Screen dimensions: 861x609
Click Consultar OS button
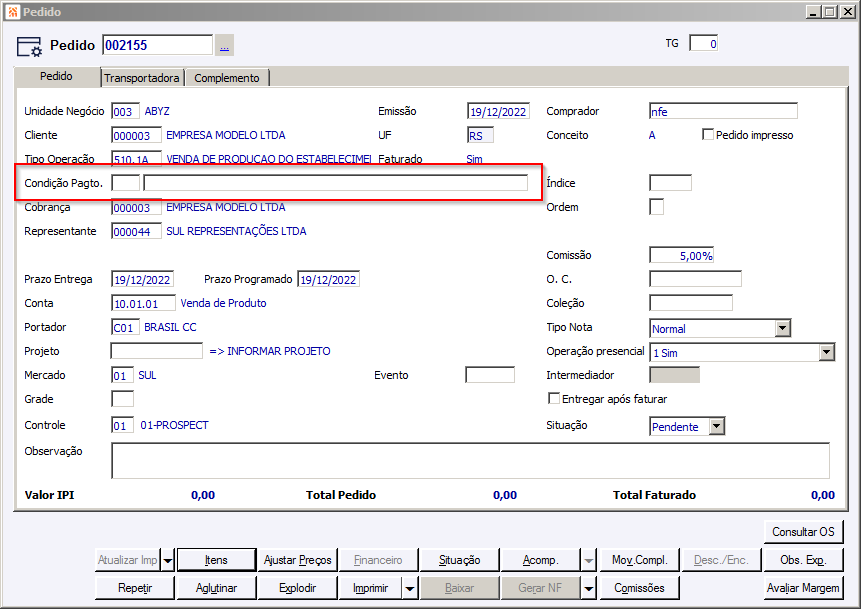[803, 532]
